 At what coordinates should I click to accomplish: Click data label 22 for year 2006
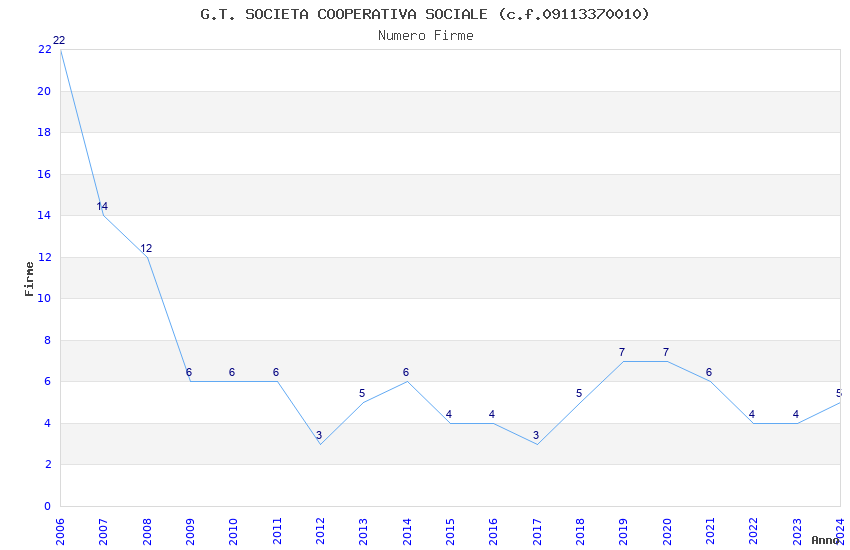(x=59, y=40)
